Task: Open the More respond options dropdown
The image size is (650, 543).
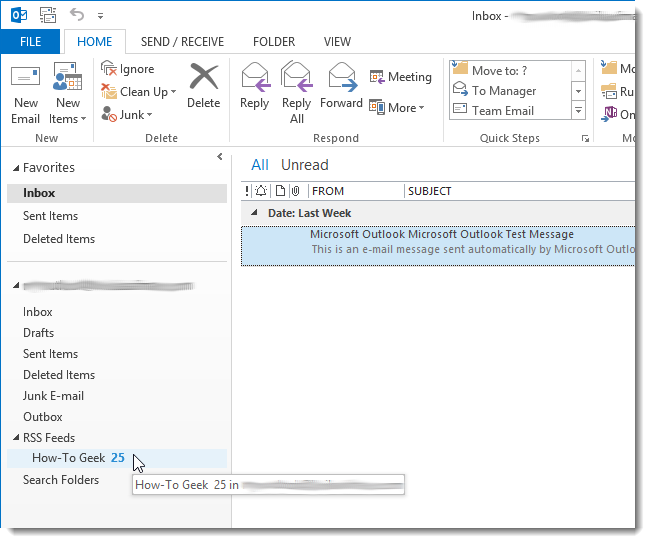Action: click(x=397, y=108)
